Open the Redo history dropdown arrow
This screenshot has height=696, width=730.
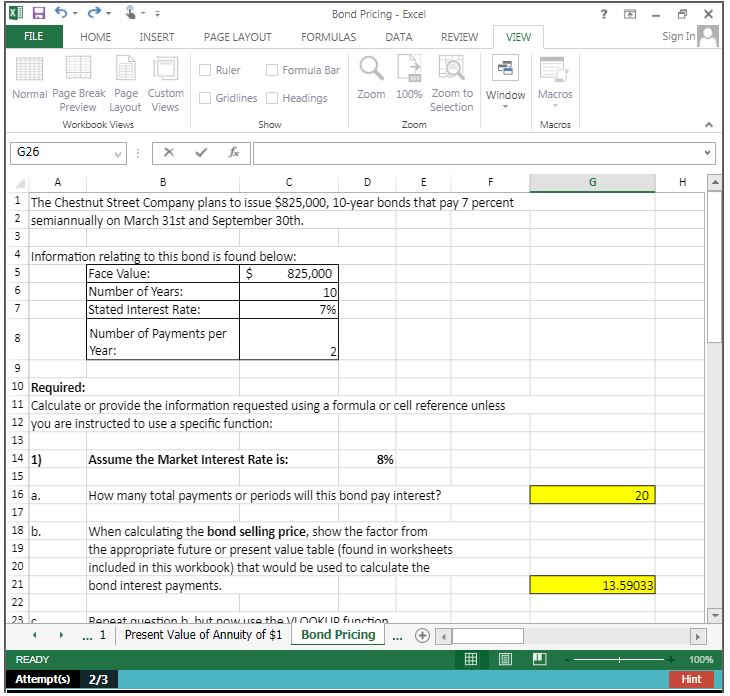[x=108, y=14]
